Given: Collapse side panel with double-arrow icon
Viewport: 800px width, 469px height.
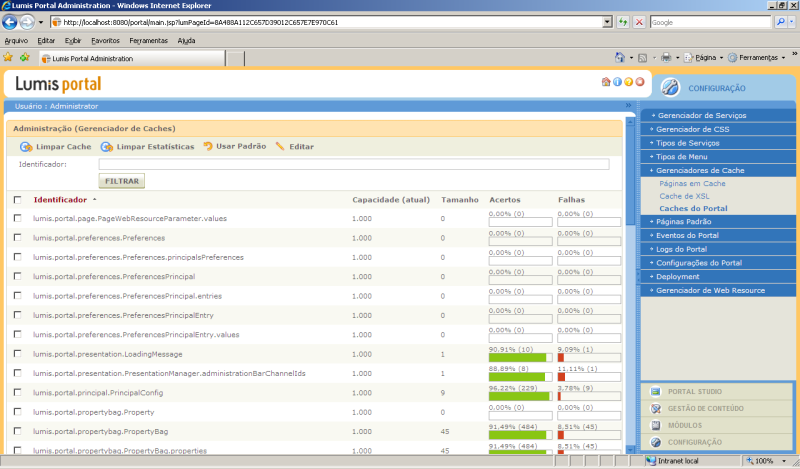Looking at the screenshot, I should [629, 105].
